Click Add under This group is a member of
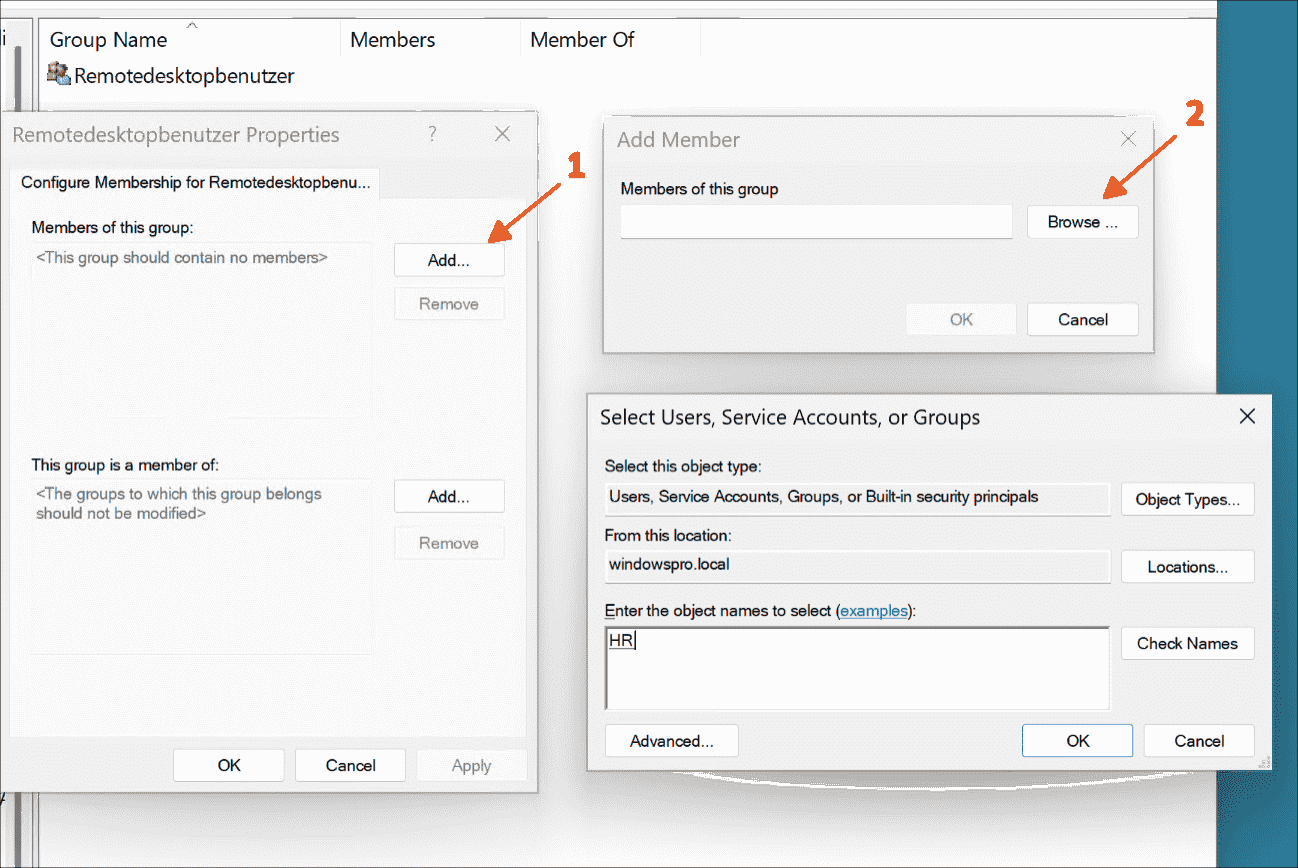Image resolution: width=1298 pixels, height=868 pixels. point(449,497)
